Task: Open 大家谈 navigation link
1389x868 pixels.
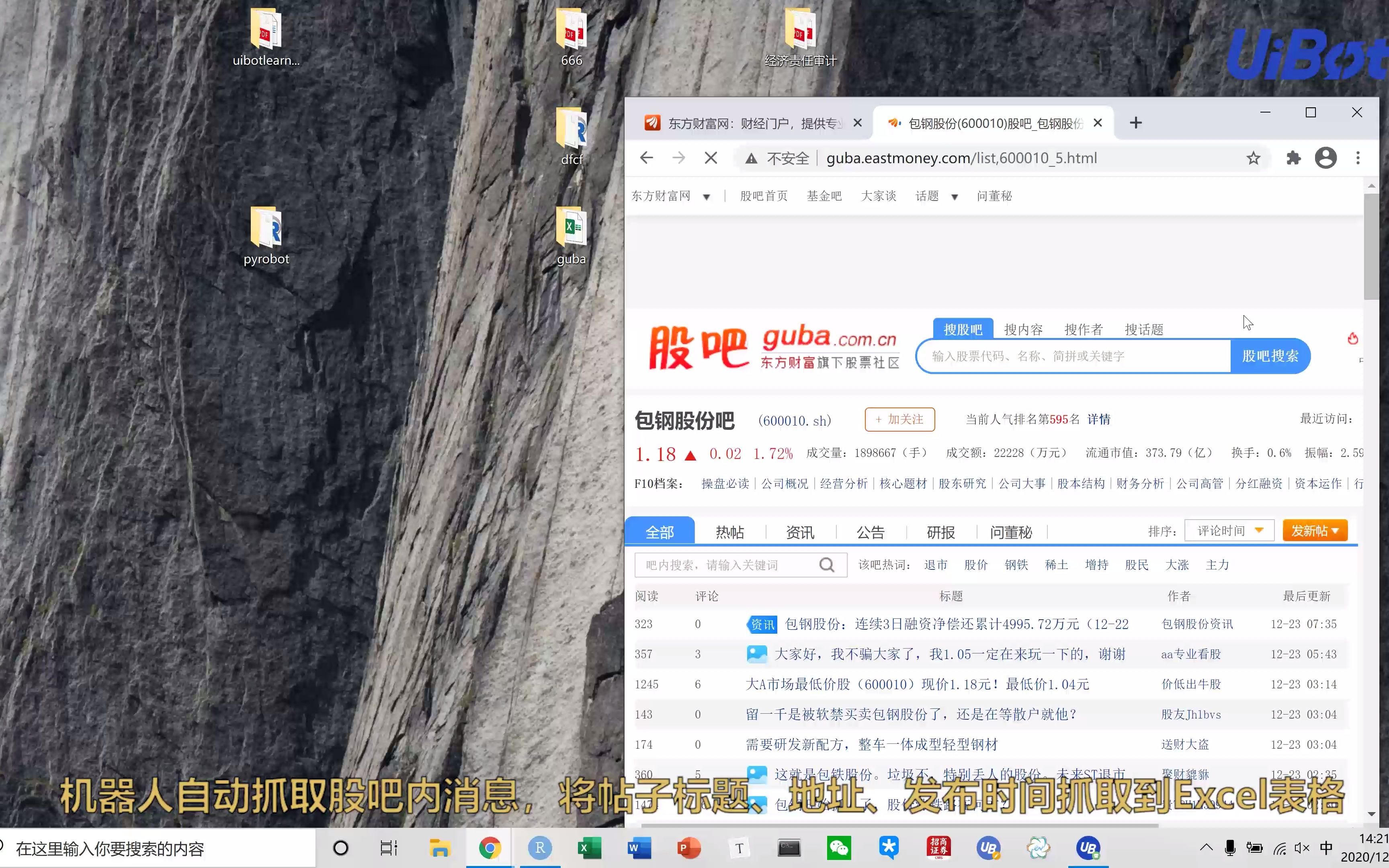Action: (878, 197)
